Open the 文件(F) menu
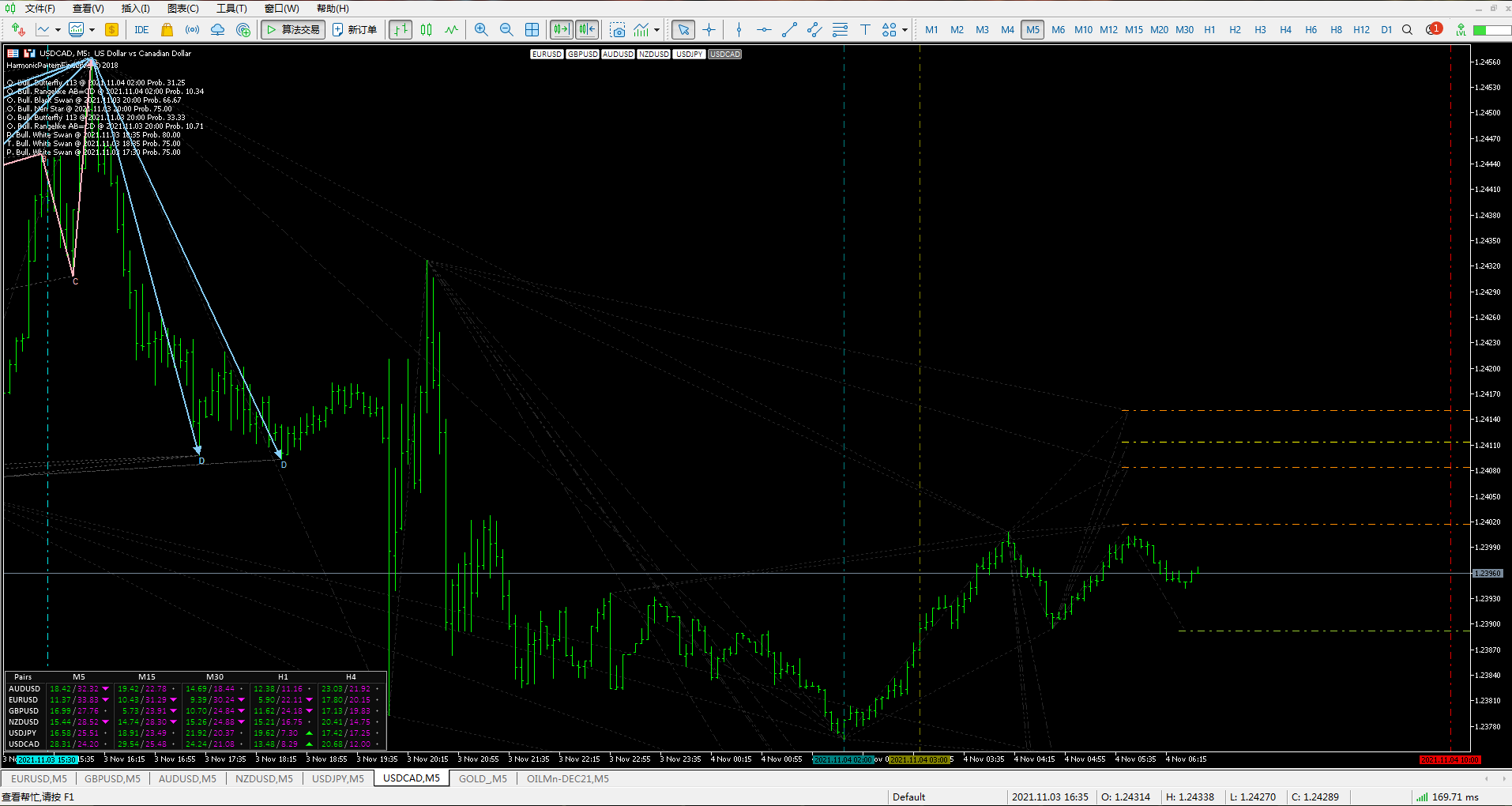1512x806 pixels. pos(39,9)
